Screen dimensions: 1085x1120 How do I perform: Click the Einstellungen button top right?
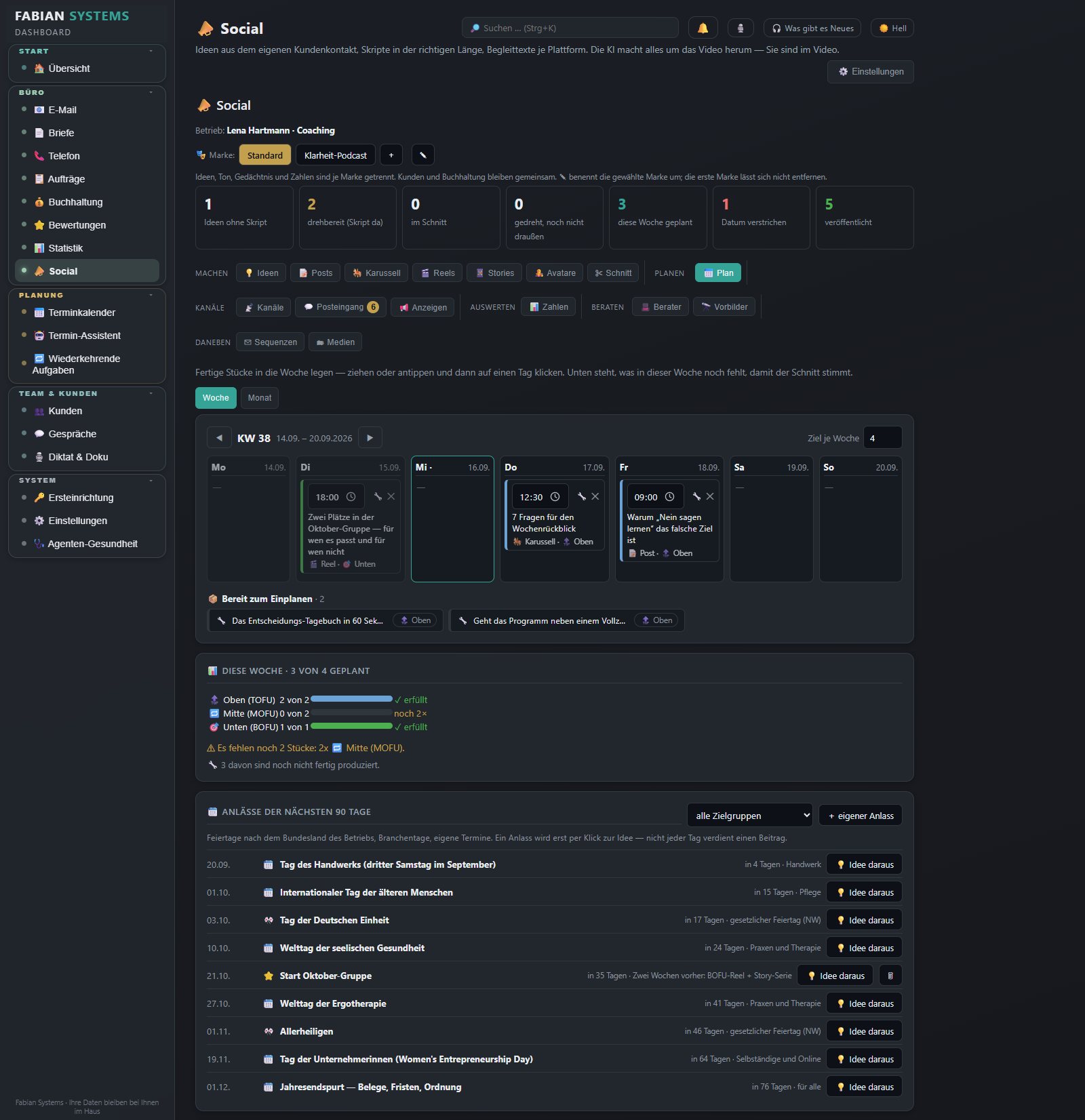(x=871, y=72)
